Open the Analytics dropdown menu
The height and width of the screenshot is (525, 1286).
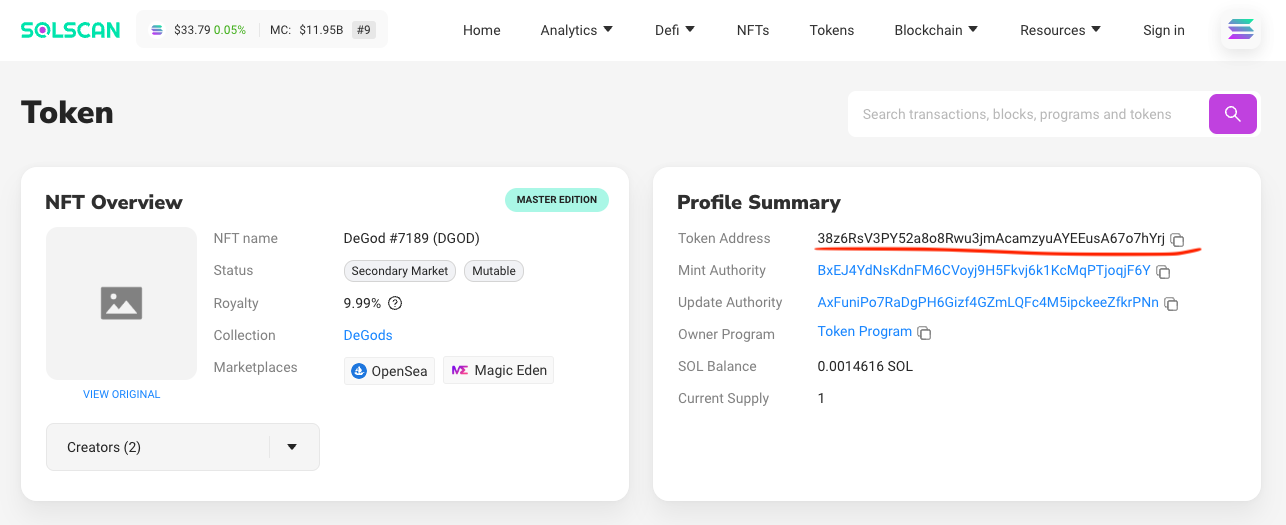[577, 30]
